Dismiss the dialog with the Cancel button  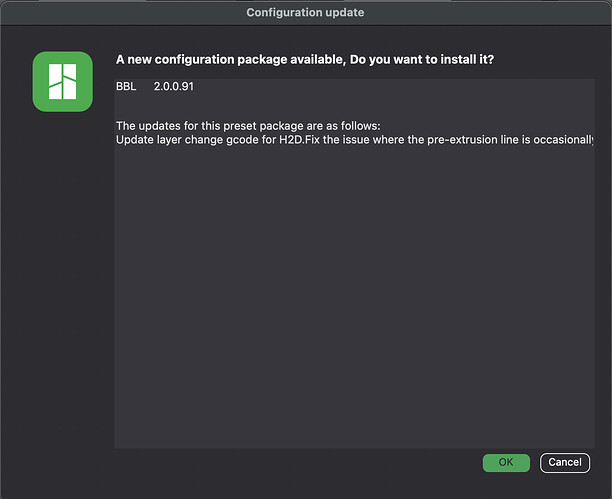pyautogui.click(x=565, y=463)
